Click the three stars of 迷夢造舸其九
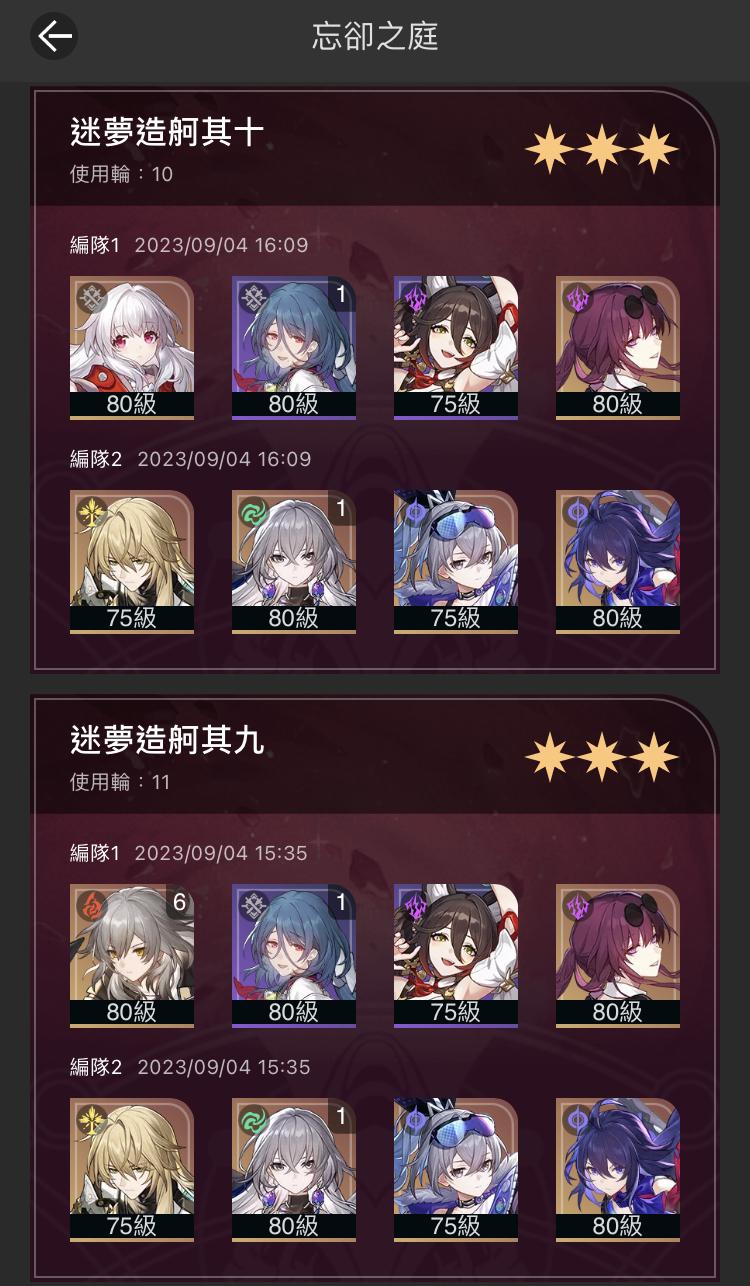The image size is (750, 1286). pos(602,757)
